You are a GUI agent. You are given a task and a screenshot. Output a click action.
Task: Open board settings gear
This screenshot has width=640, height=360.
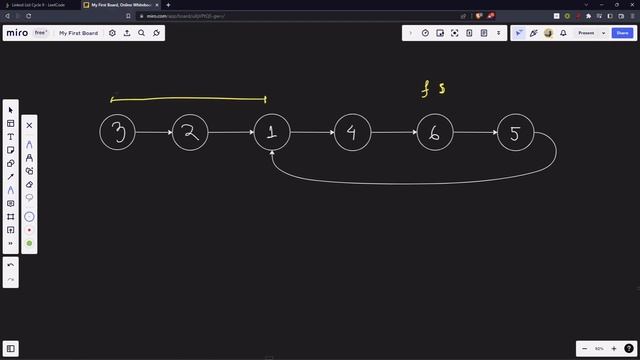tap(112, 33)
